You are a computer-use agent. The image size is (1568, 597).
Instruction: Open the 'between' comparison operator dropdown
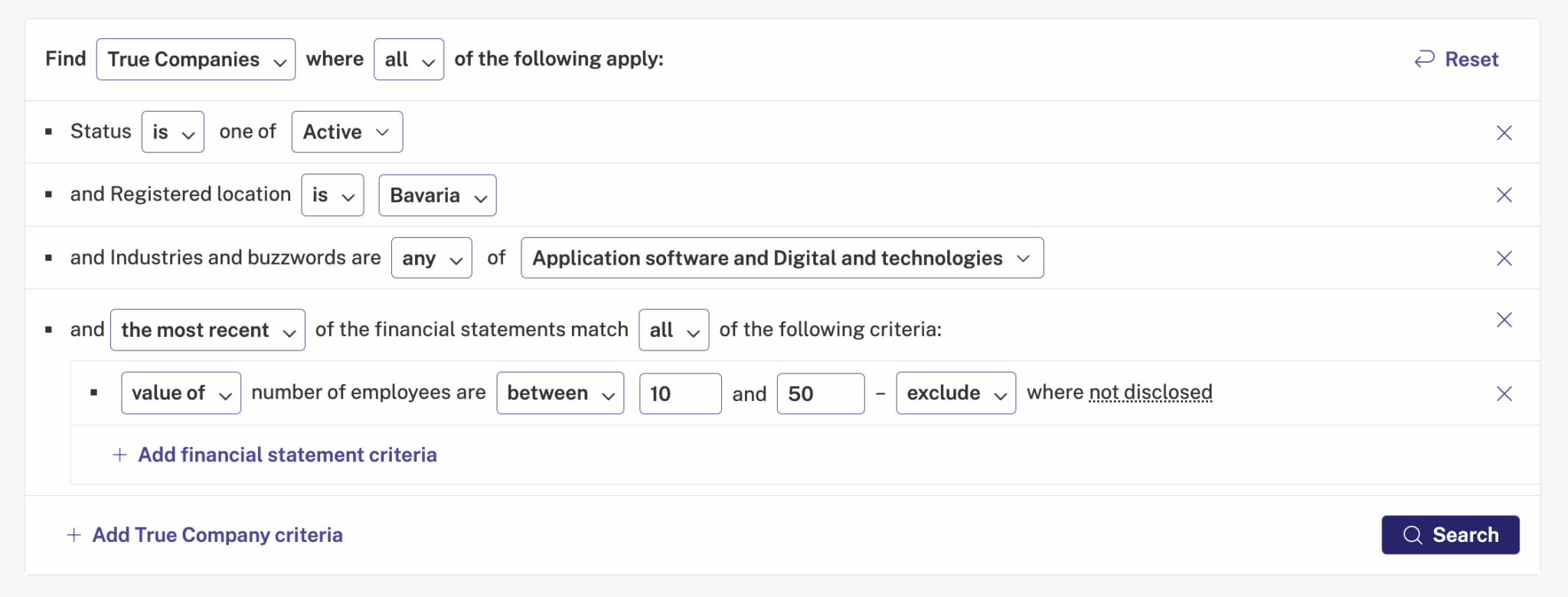click(x=560, y=393)
